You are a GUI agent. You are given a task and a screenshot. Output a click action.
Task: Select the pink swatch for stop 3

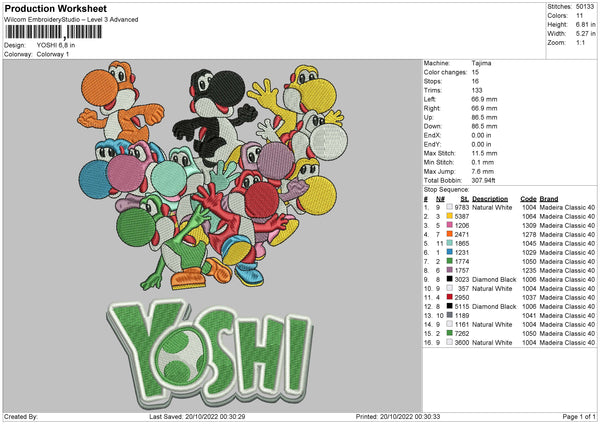450,224
